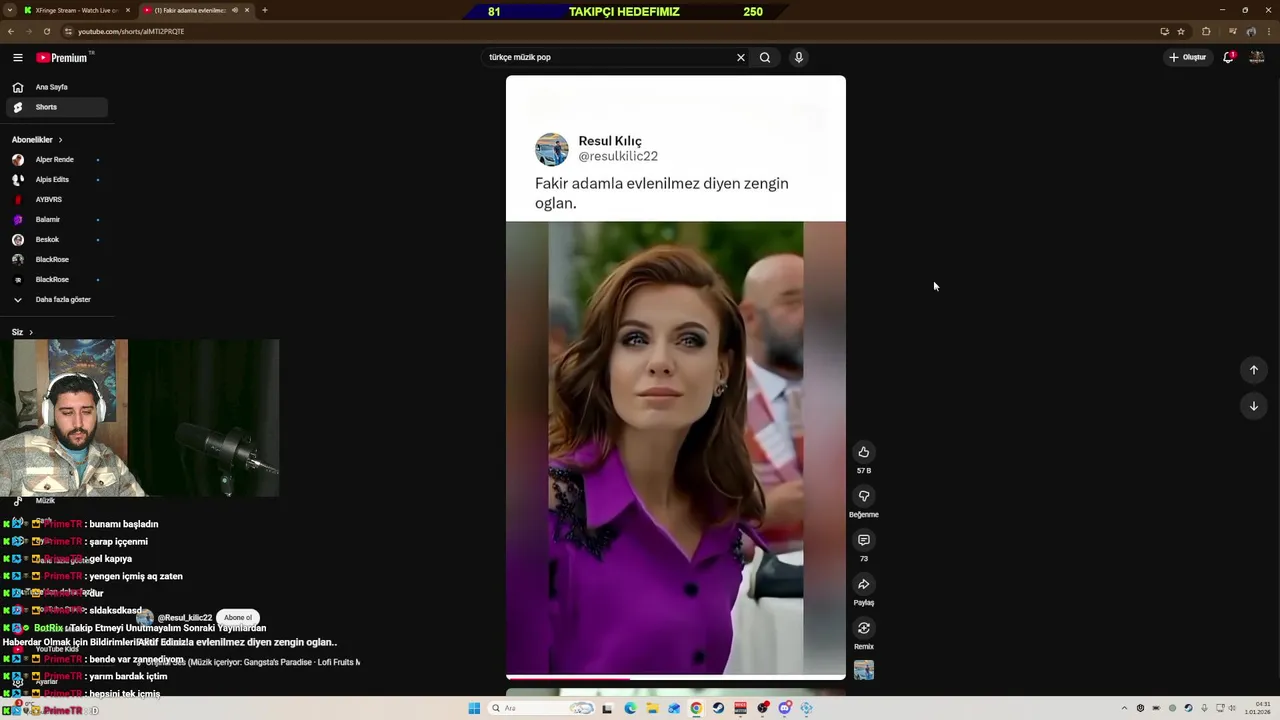Install app icon in address bar
This screenshot has width=1280, height=720.
1165,31
